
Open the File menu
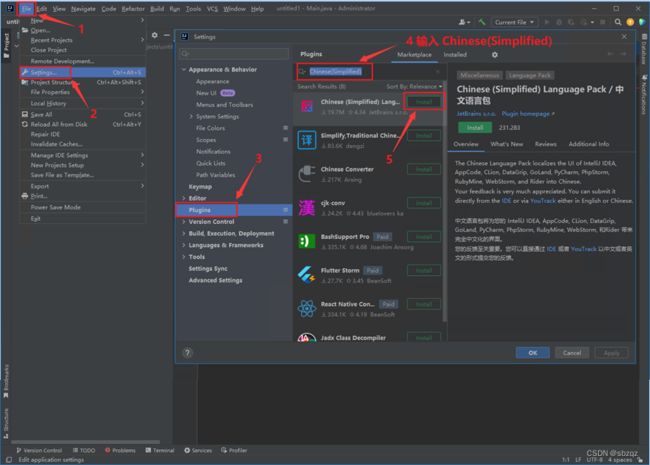27,9
